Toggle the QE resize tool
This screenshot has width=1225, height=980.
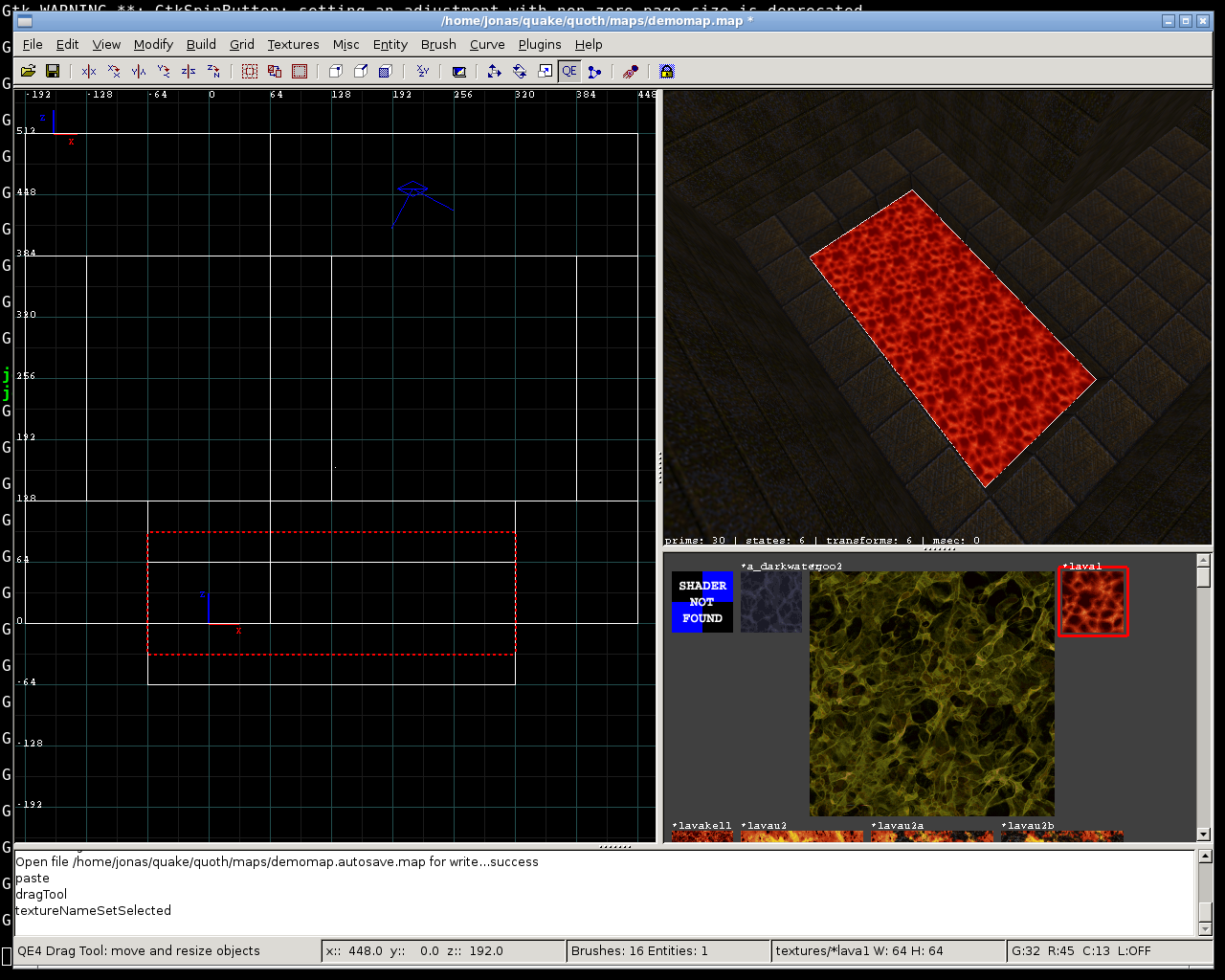(x=569, y=71)
